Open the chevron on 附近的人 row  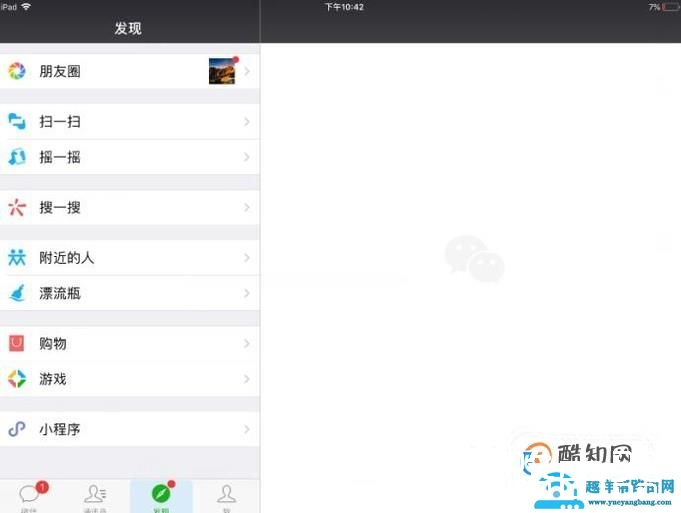click(247, 258)
